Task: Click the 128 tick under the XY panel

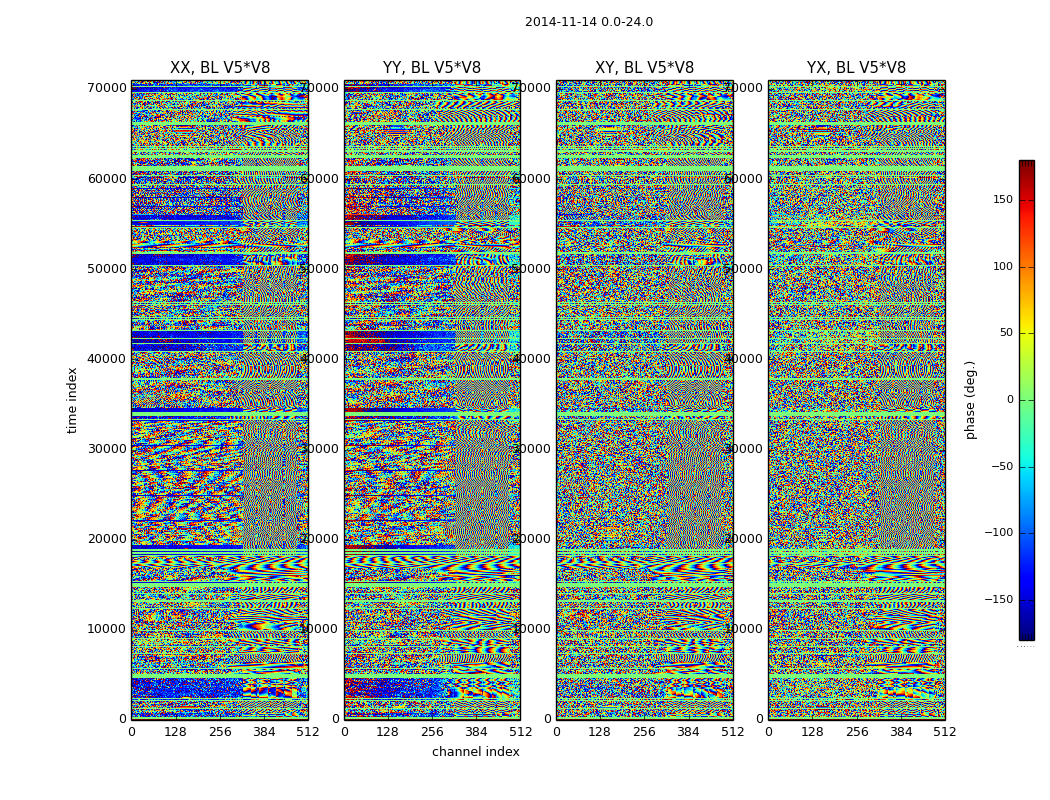Action: [600, 732]
